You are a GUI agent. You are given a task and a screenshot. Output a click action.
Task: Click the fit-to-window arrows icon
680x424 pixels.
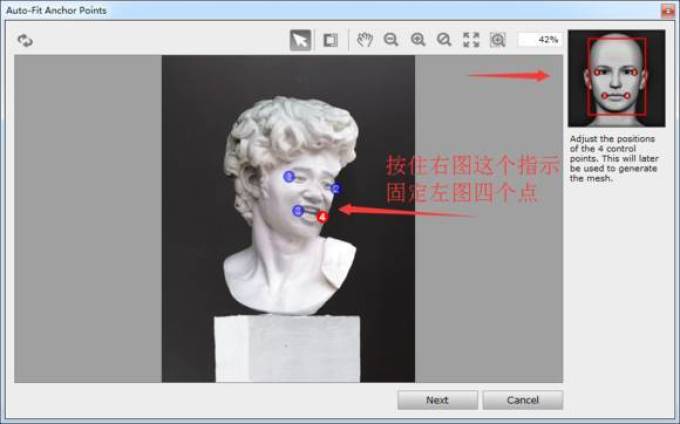(x=471, y=40)
